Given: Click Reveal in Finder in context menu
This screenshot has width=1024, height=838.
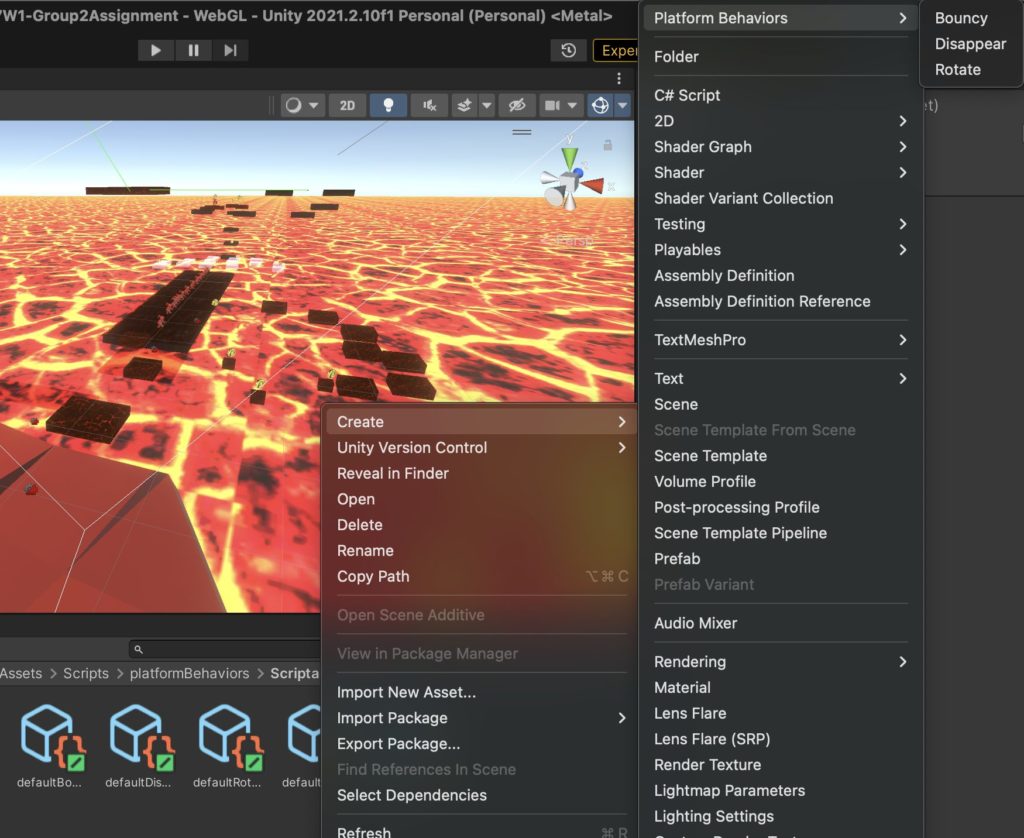Looking at the screenshot, I should tap(392, 473).
